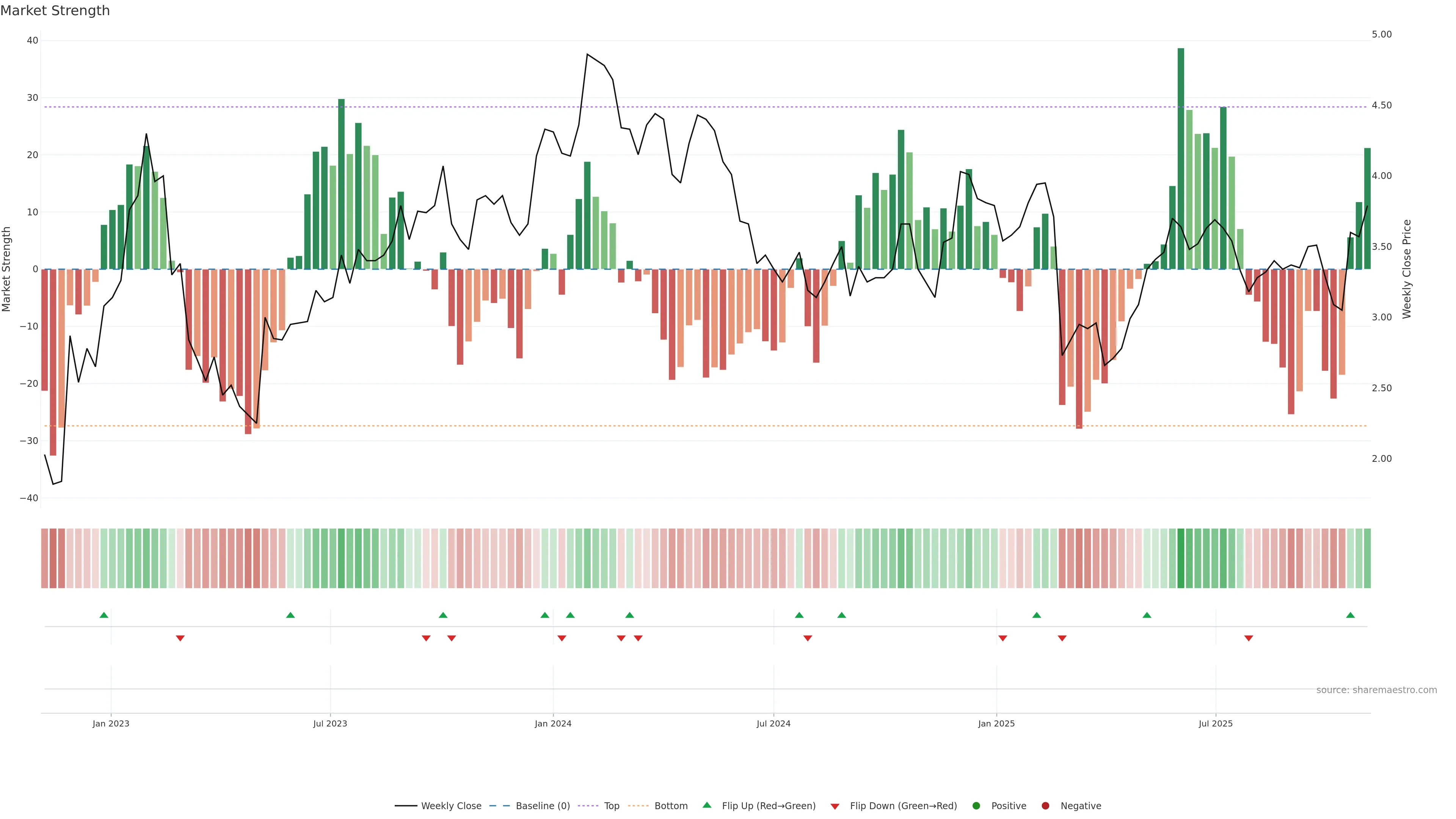Click the Jan 2024 x-axis label

tap(553, 723)
